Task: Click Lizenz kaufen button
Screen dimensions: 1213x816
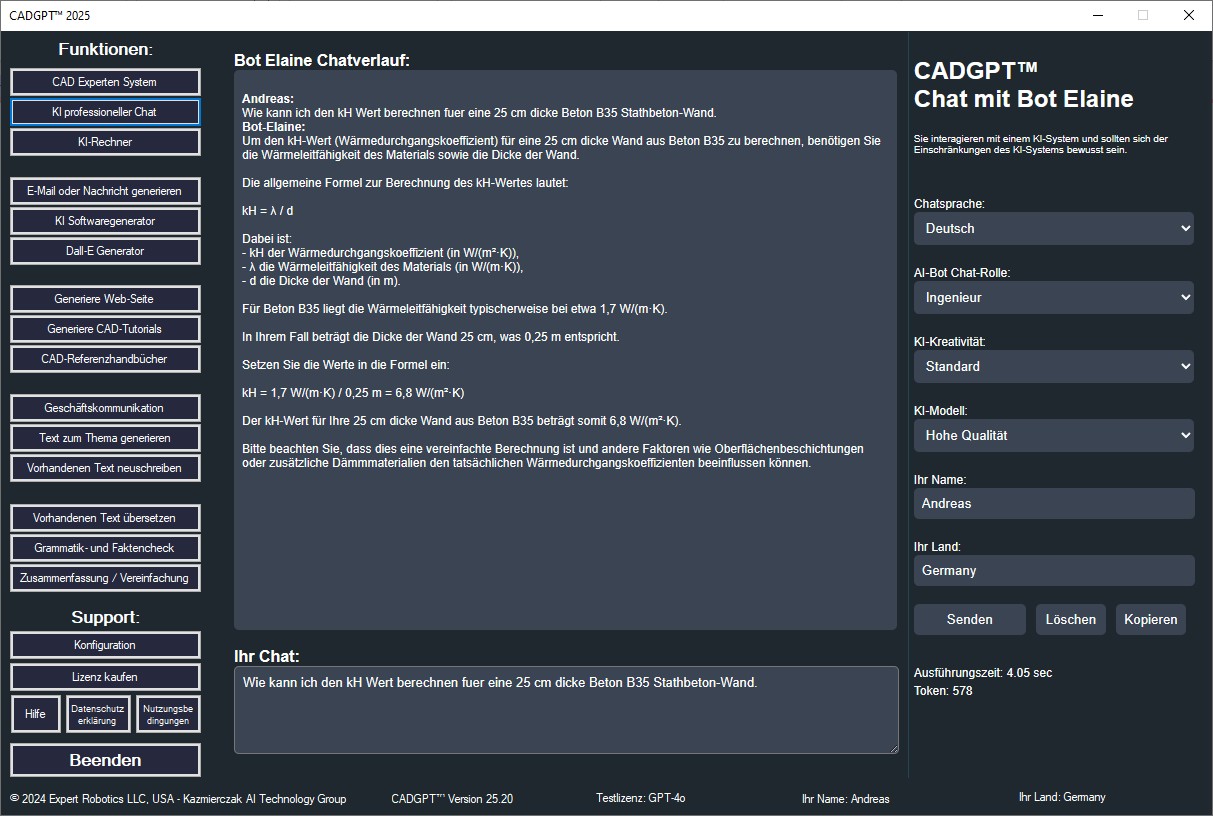Action: point(105,677)
